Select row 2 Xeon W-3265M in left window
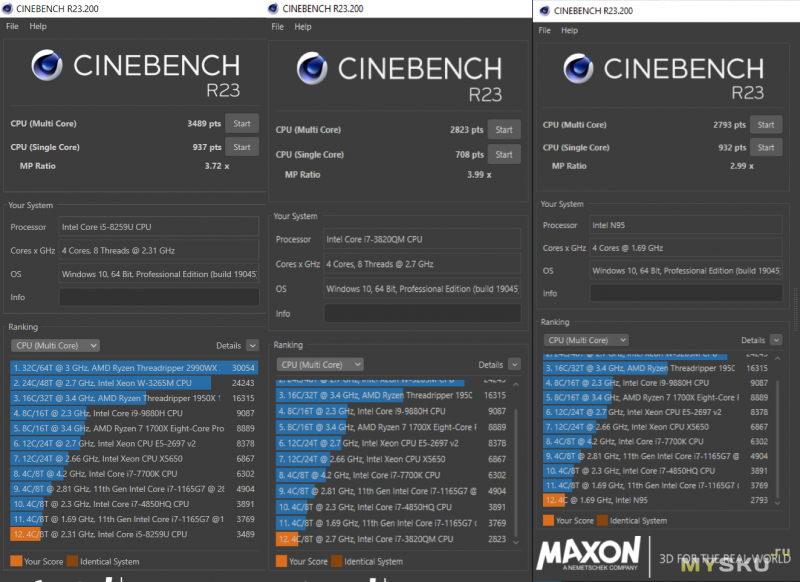Viewport: 800px width, 582px height. 134,383
